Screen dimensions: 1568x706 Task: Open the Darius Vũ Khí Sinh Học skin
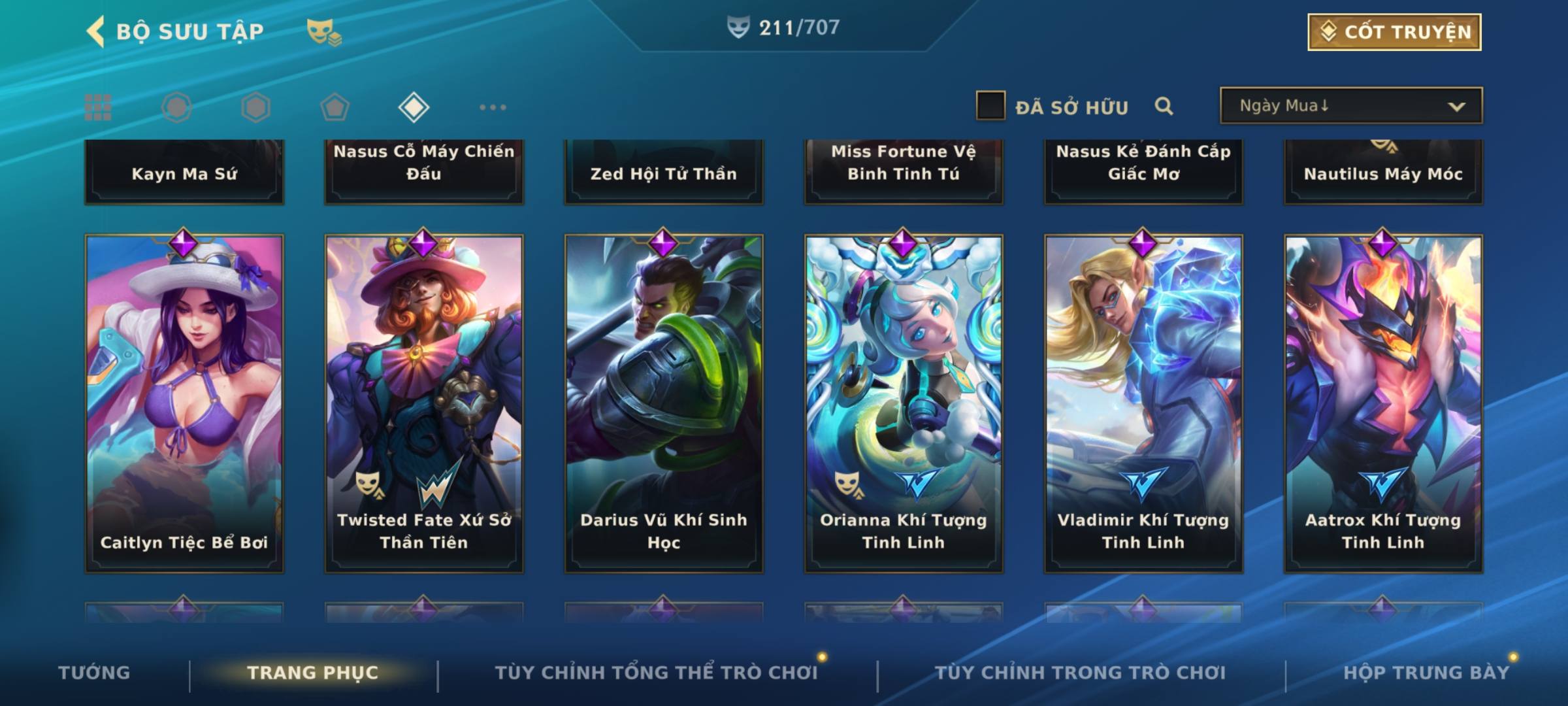click(x=664, y=403)
